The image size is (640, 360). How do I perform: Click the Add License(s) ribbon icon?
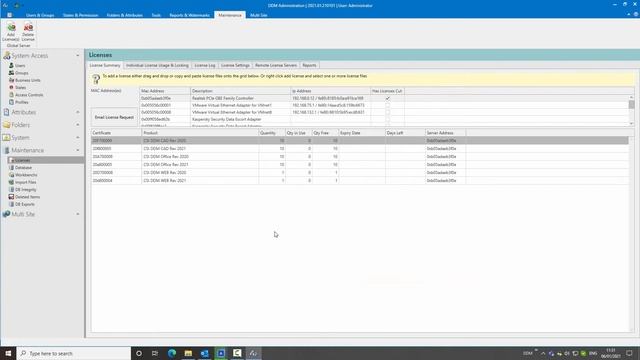(11, 31)
